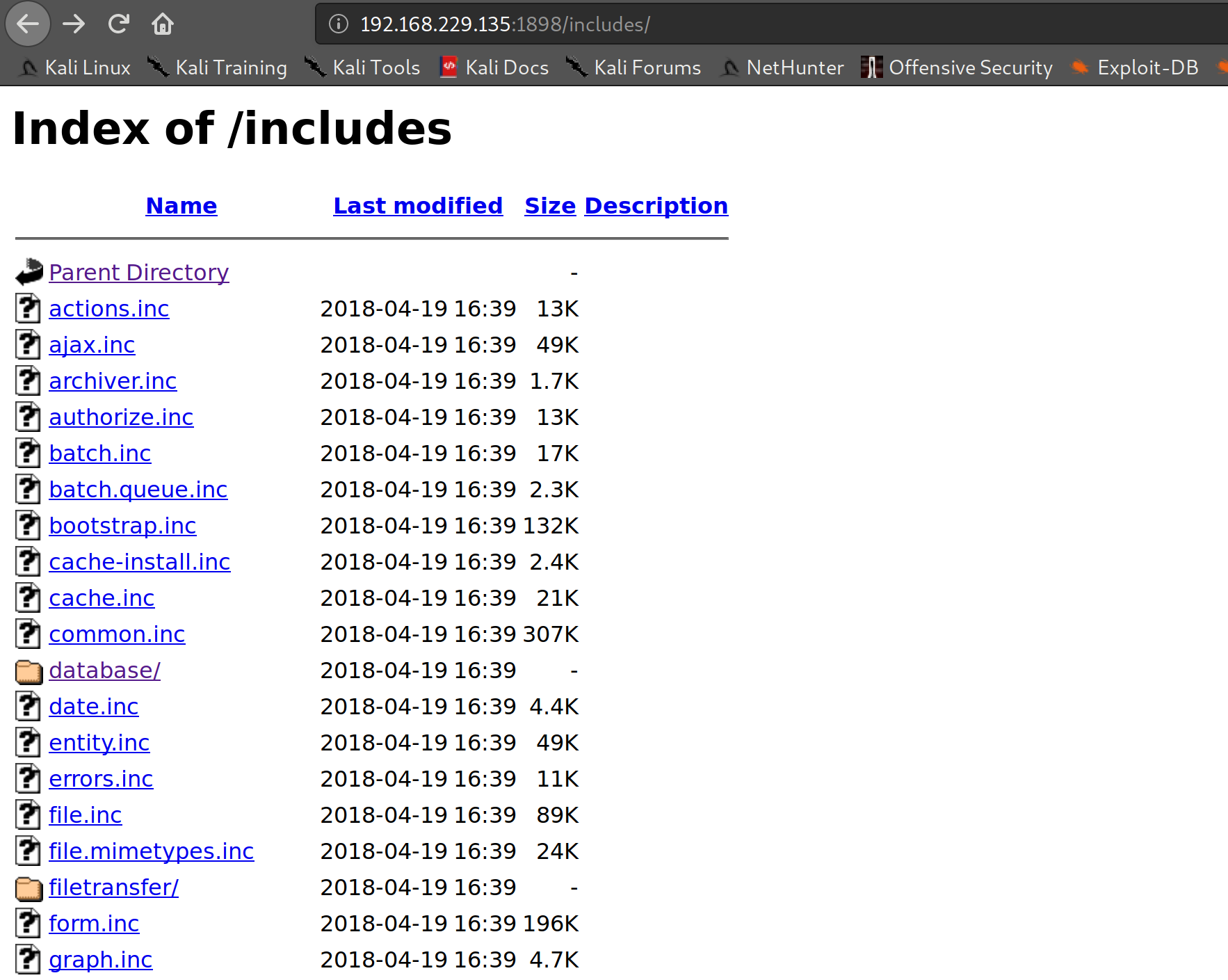Screen dimensions: 1228x980
Task: Sort by Last modified column
Action: (417, 205)
